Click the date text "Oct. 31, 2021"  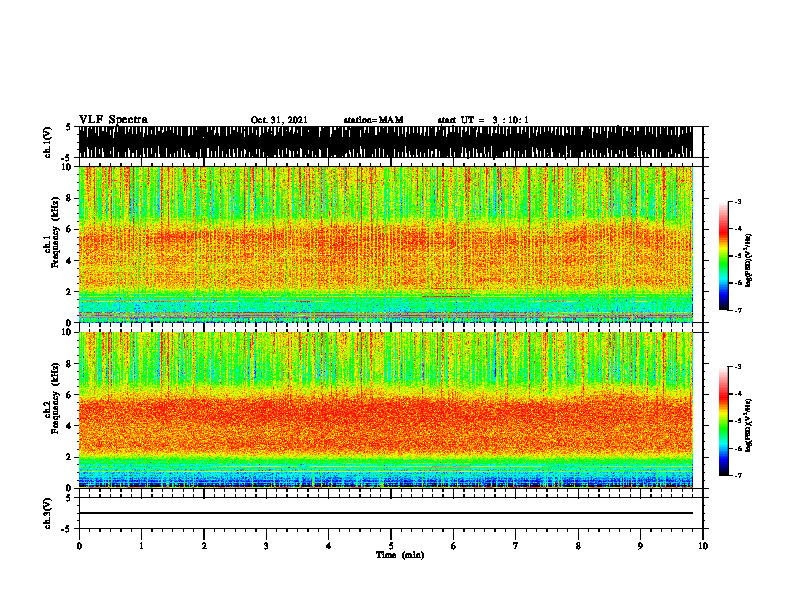[279, 120]
